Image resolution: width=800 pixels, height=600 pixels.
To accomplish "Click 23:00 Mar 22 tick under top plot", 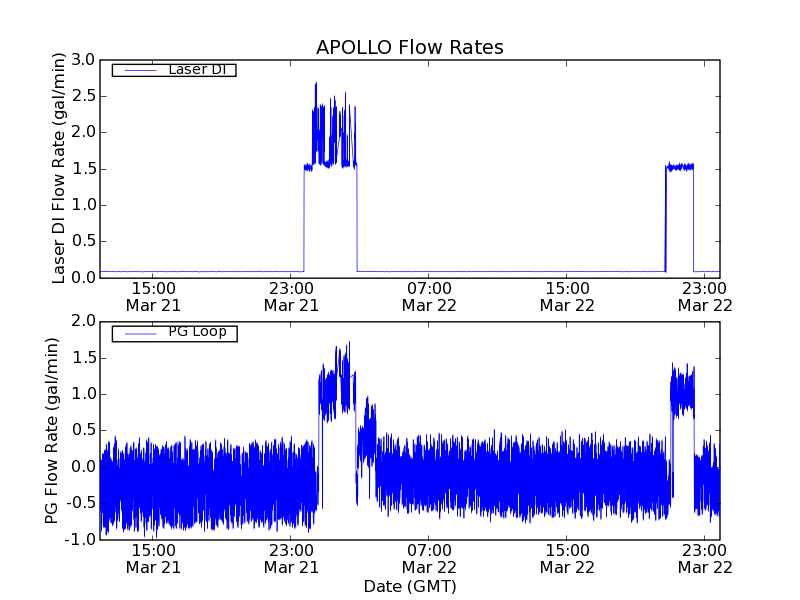I will 704,297.
